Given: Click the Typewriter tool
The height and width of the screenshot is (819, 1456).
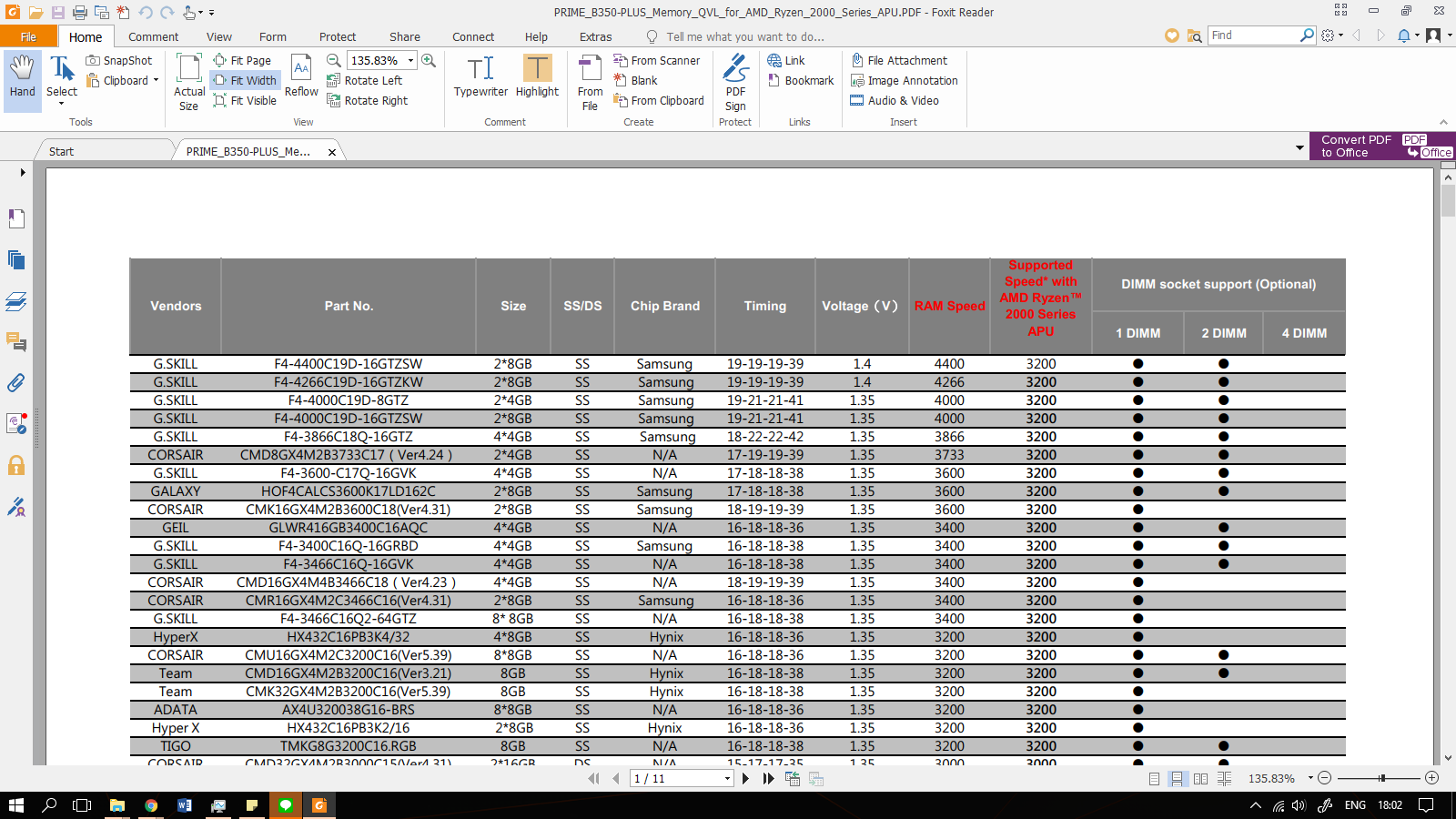Looking at the screenshot, I should pyautogui.click(x=480, y=76).
